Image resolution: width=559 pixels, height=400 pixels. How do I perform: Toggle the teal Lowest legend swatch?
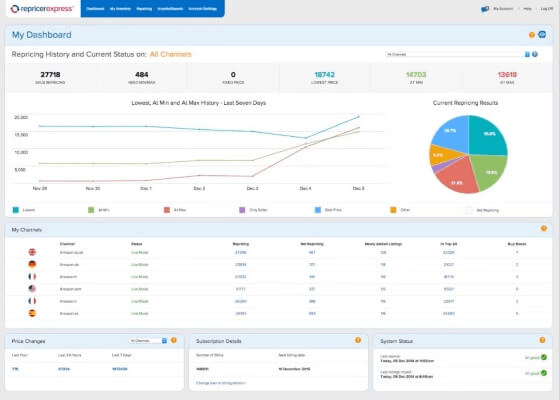[x=16, y=210]
